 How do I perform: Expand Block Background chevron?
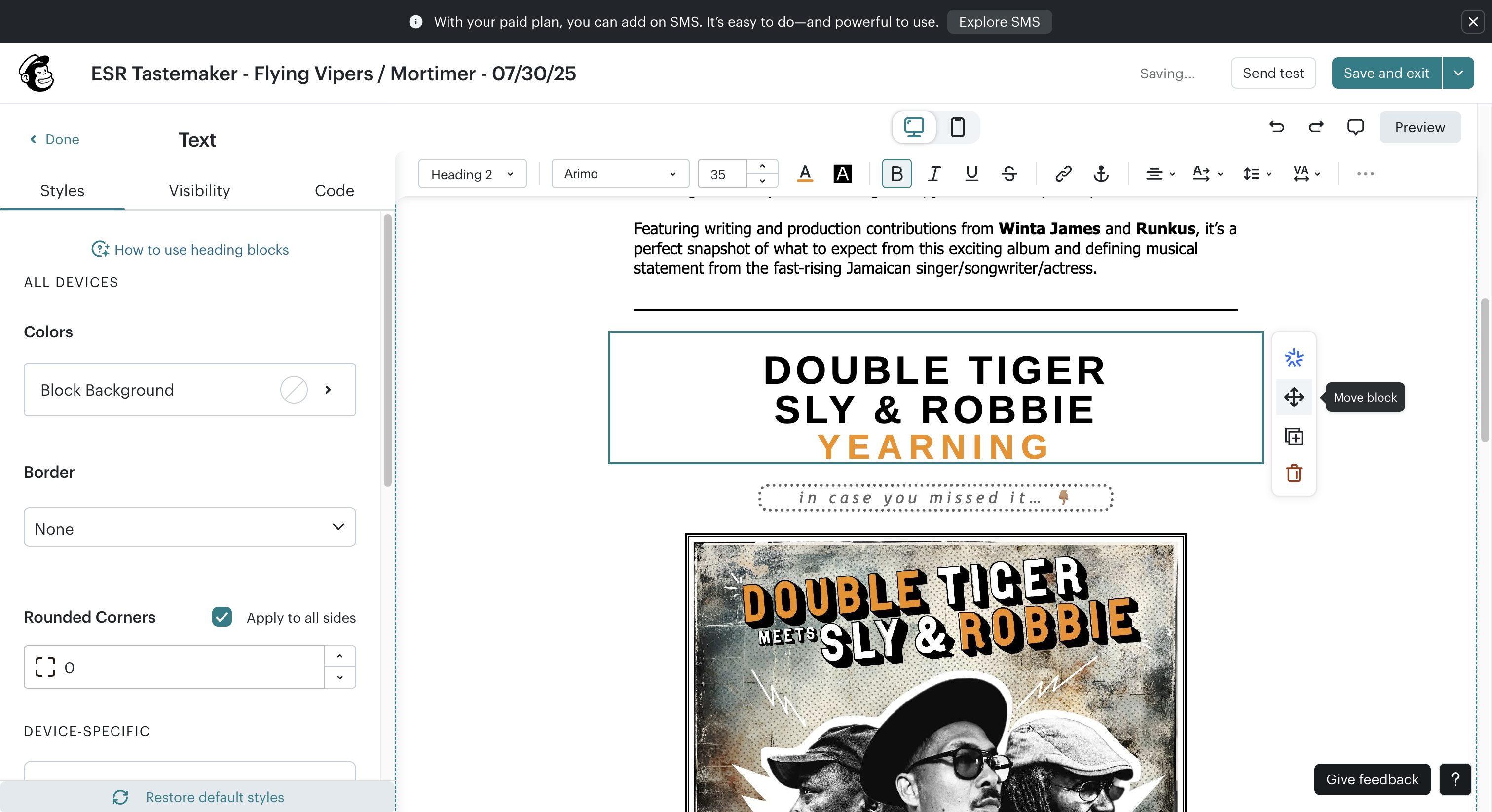328,390
